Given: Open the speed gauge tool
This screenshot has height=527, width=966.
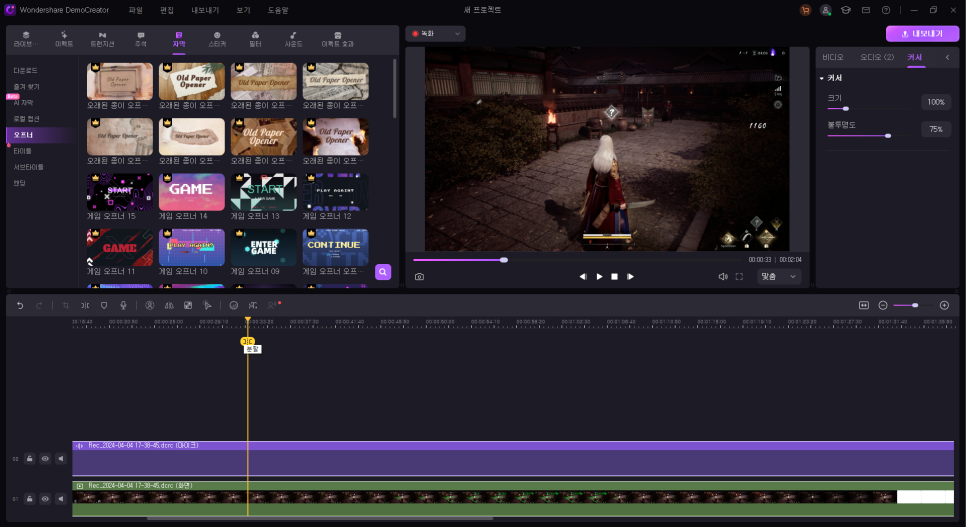Looking at the screenshot, I should (x=233, y=305).
